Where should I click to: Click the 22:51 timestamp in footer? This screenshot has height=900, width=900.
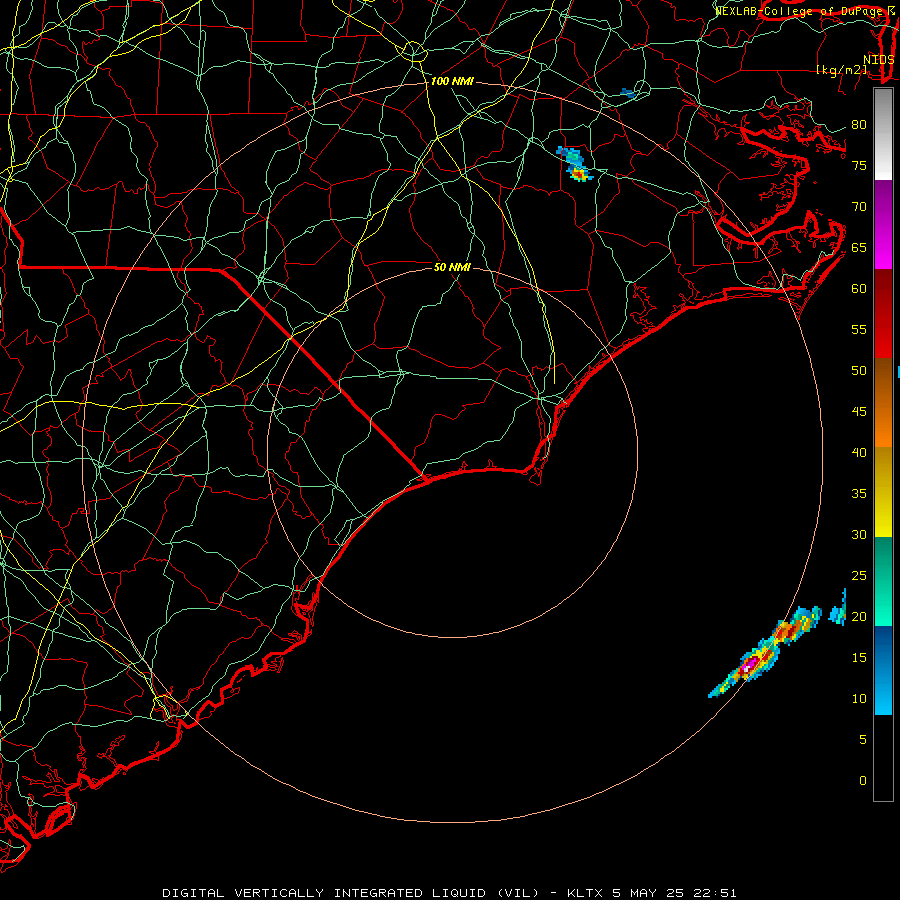[x=715, y=893]
